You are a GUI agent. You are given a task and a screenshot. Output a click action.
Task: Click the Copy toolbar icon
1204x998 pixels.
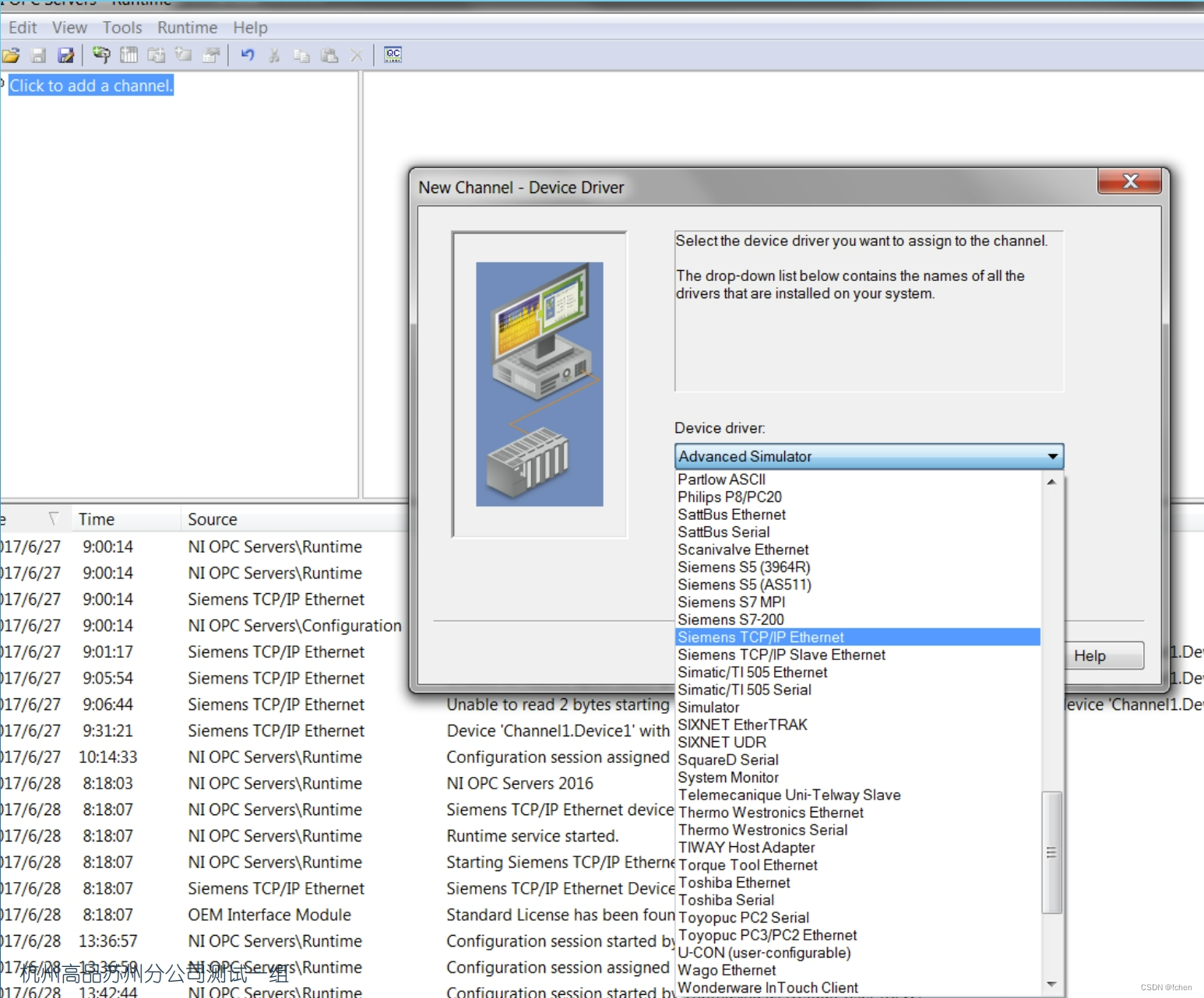301,55
